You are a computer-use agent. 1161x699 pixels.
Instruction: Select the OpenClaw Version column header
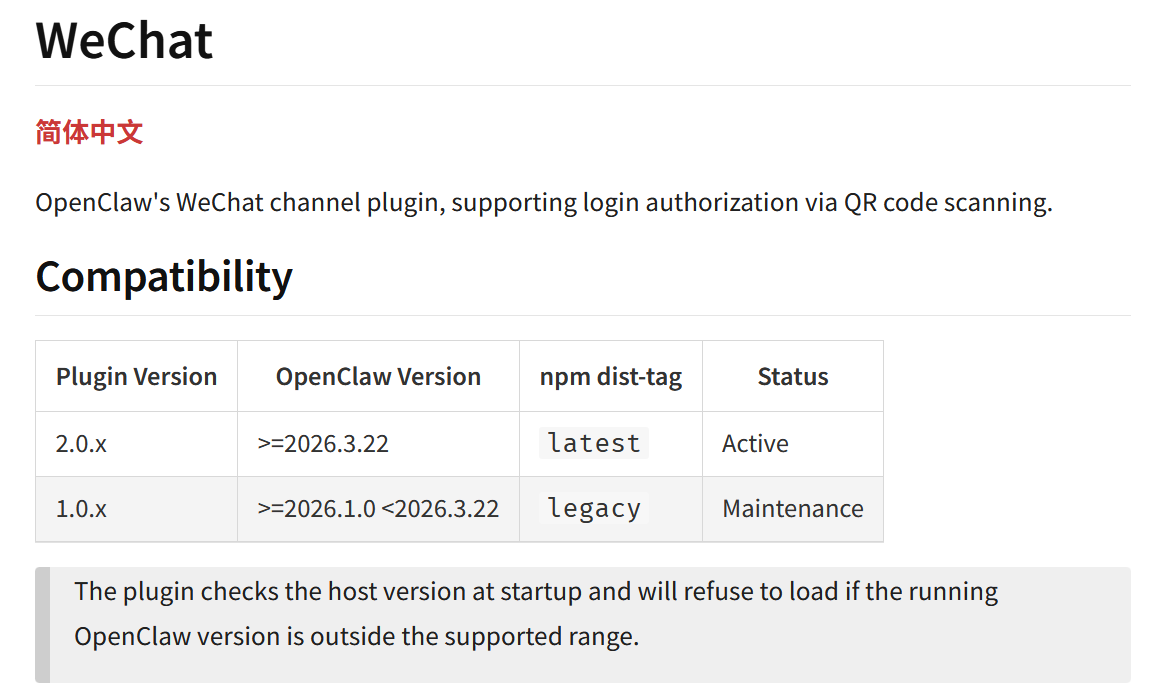378,377
